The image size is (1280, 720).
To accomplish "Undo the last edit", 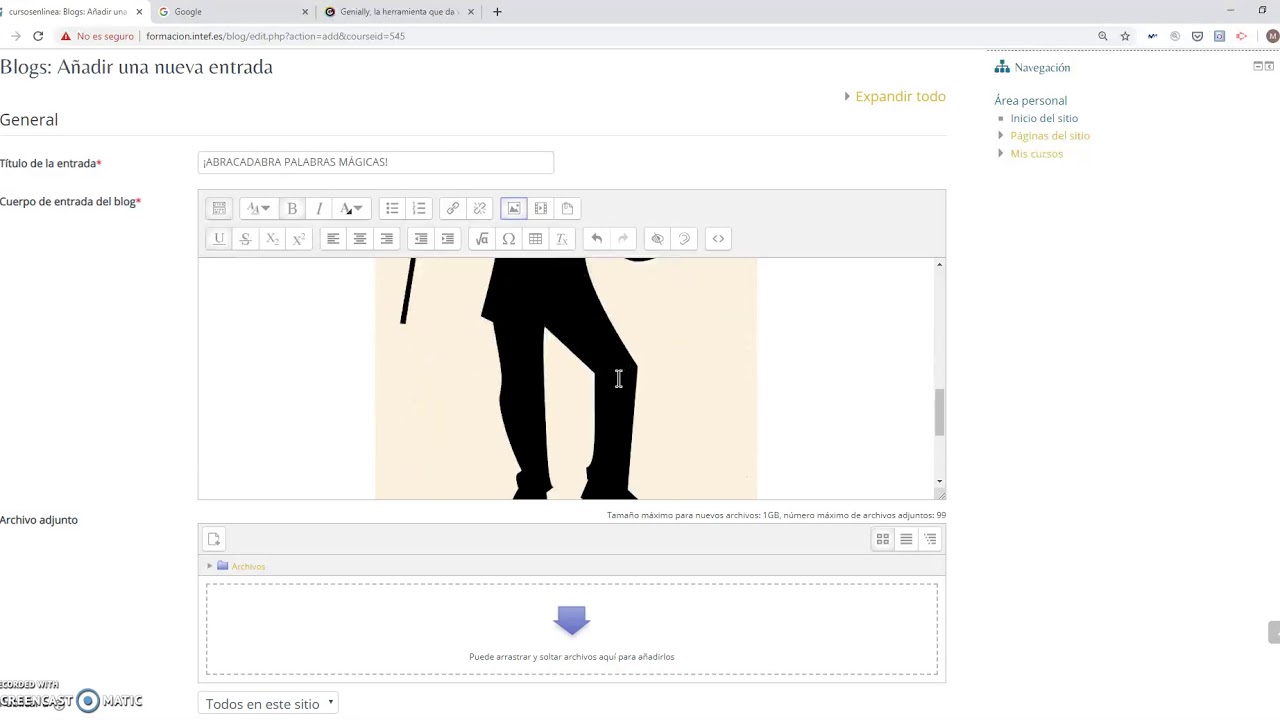I will 597,238.
